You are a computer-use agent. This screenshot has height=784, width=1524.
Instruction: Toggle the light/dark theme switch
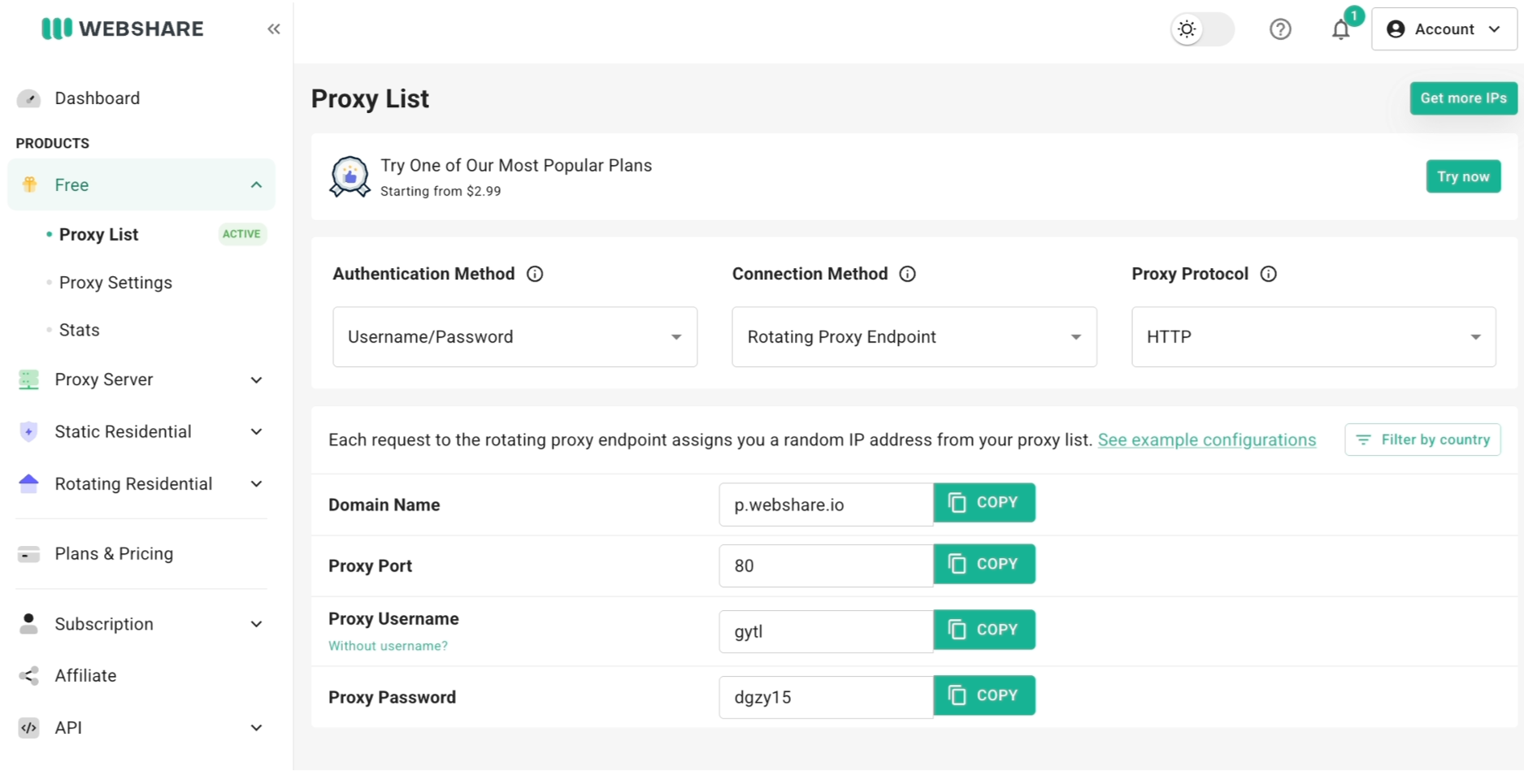(x=1202, y=29)
